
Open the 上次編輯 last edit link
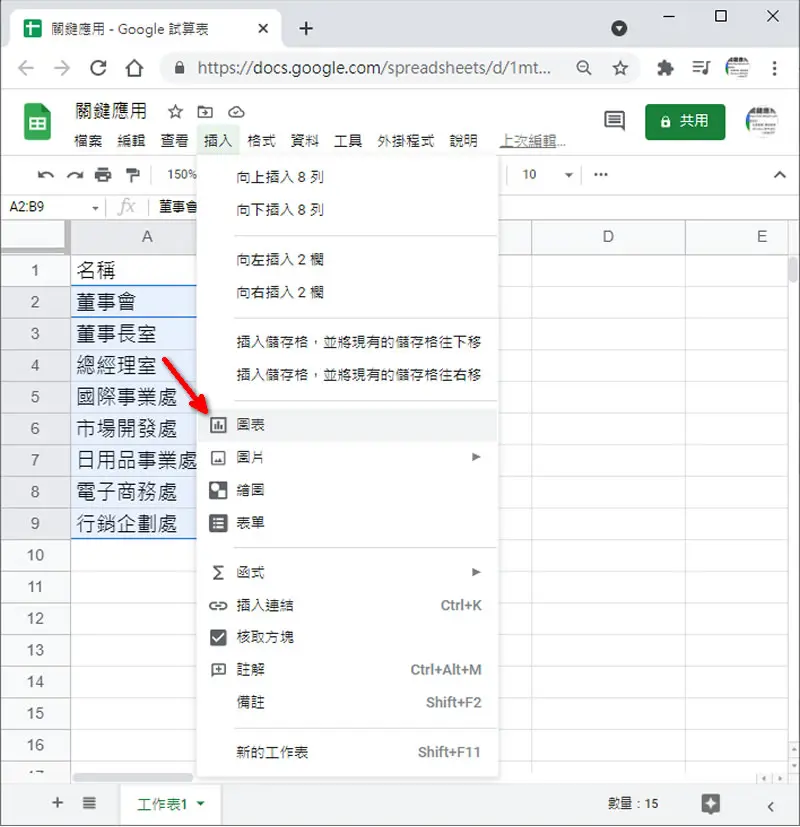(533, 141)
